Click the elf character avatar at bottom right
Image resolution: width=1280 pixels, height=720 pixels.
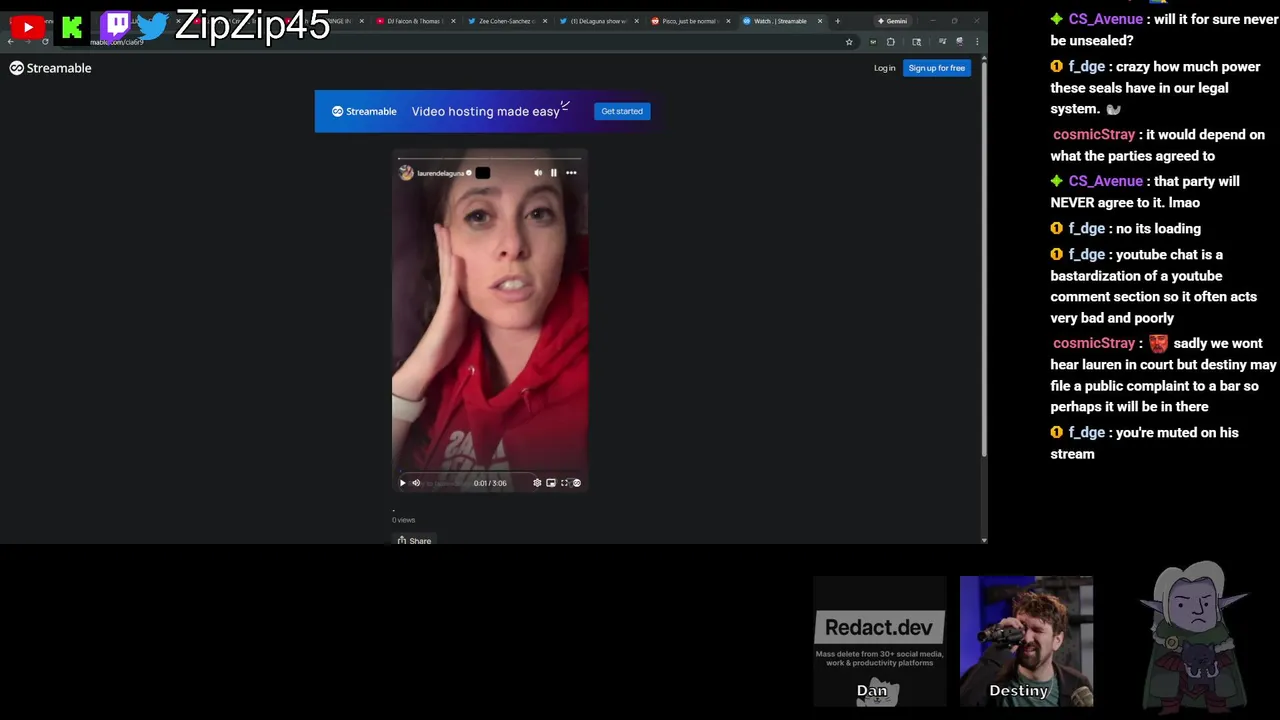pos(1195,636)
